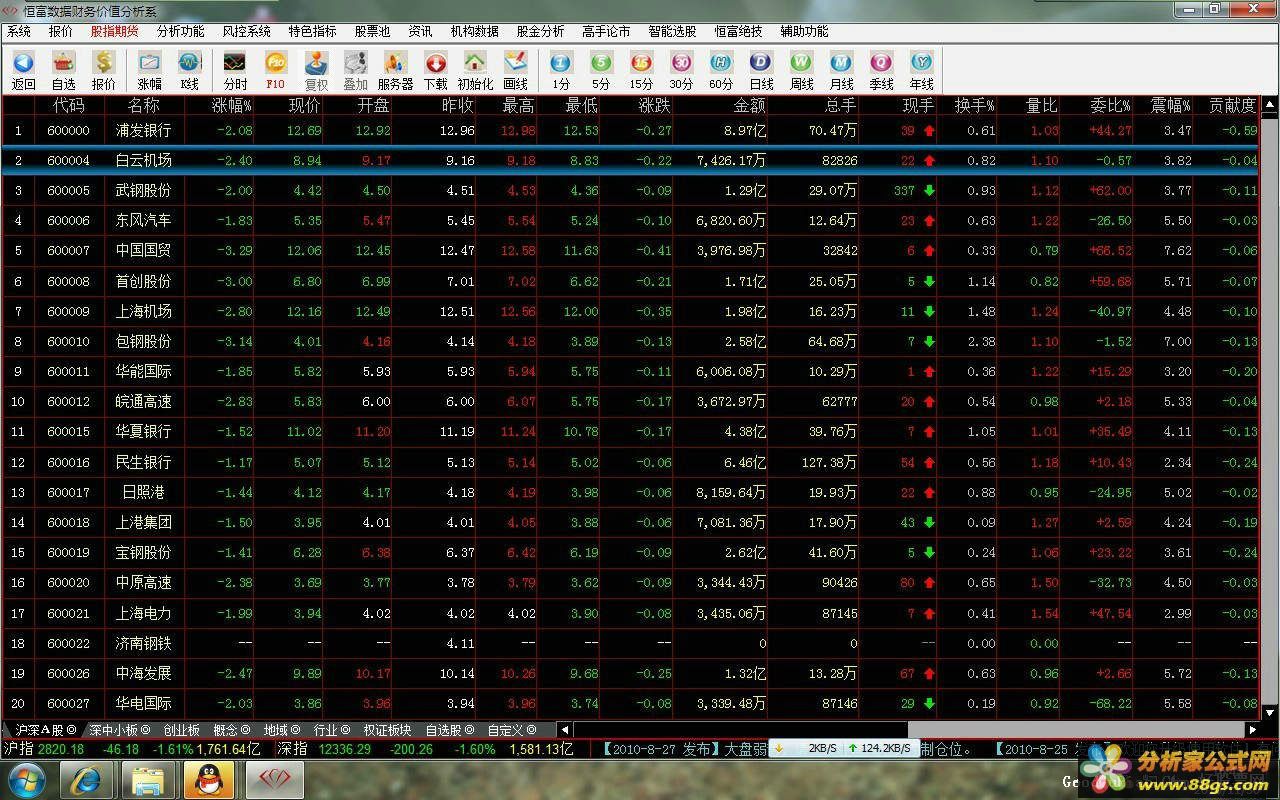
Task: Open the 自选股 tab dropdown
Action: (x=450, y=730)
